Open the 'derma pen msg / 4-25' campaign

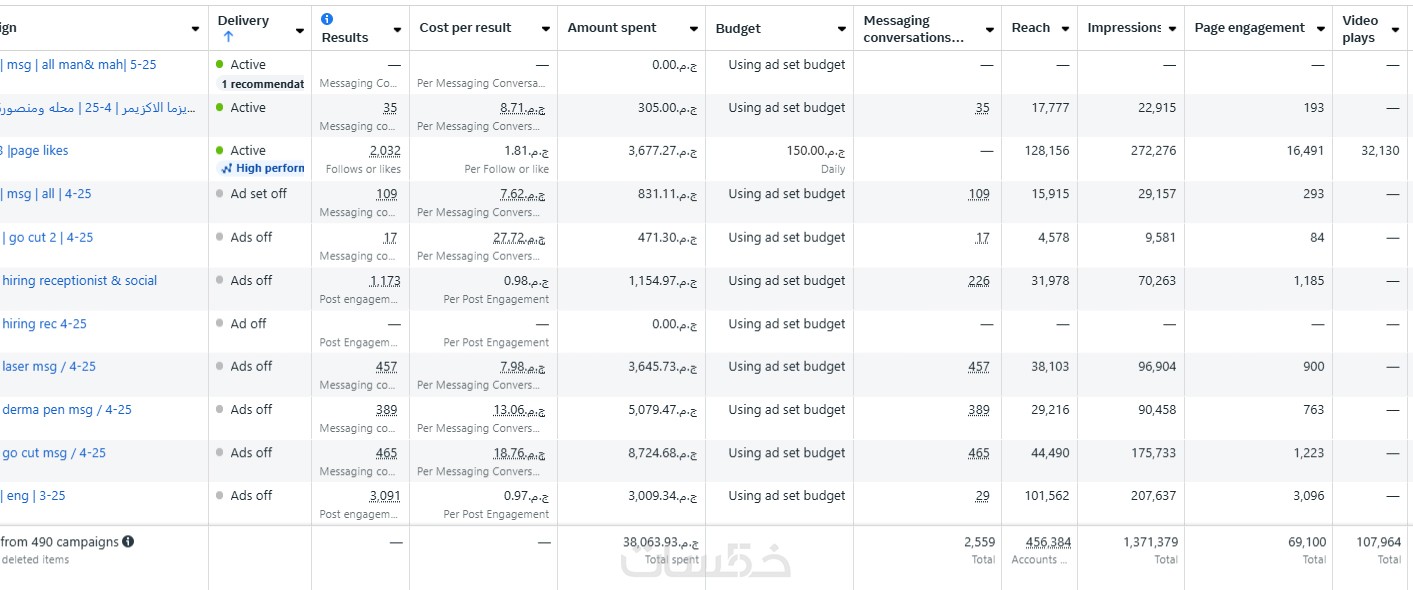(66, 410)
